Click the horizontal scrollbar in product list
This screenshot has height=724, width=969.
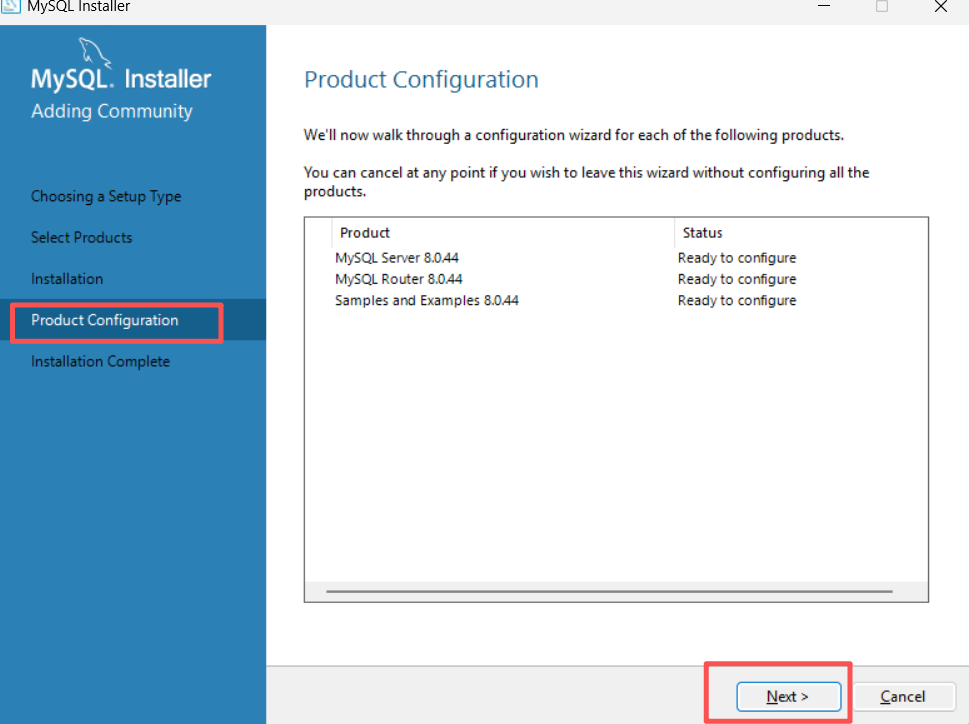(609, 591)
